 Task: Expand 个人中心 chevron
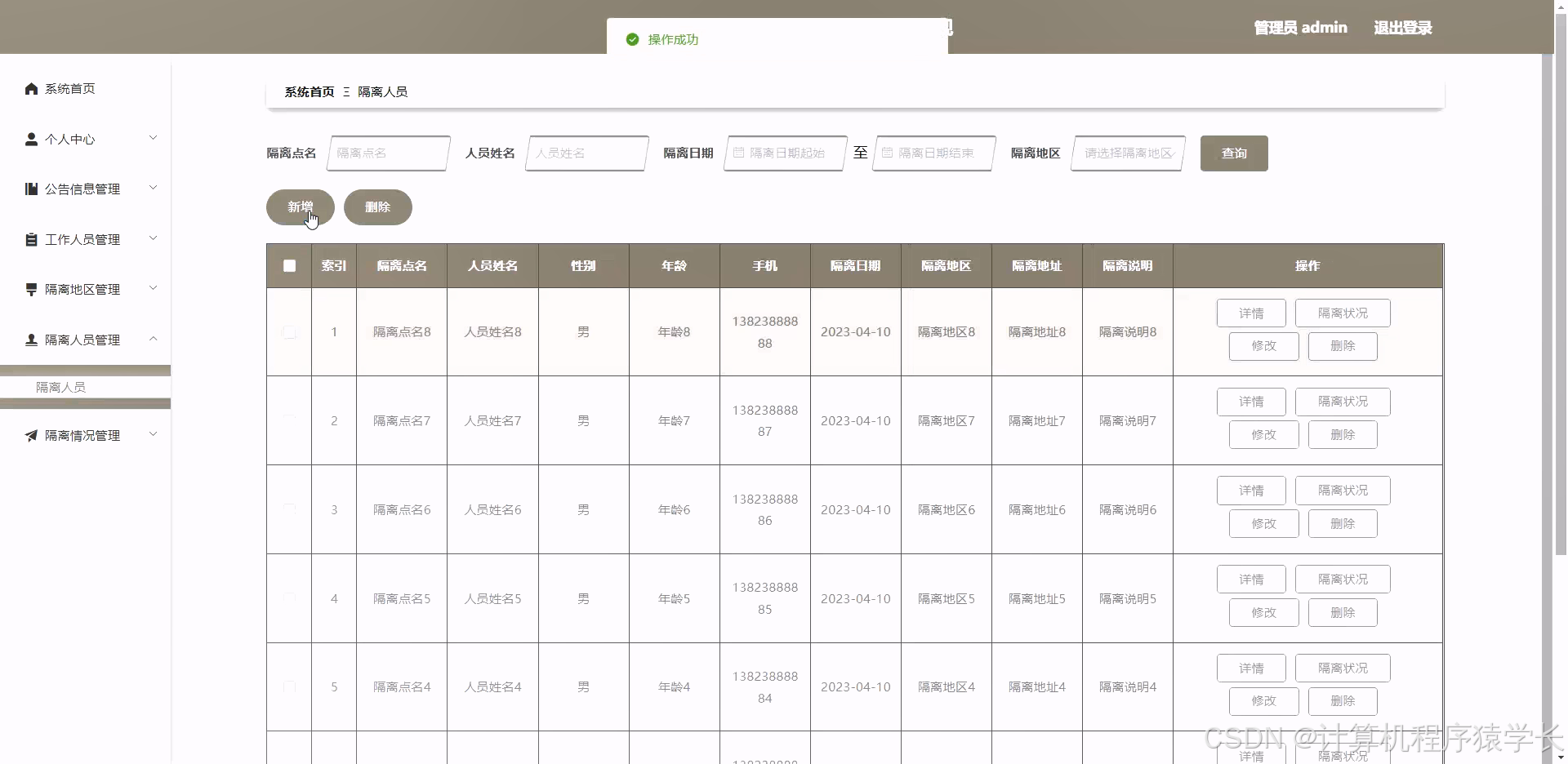point(153,138)
